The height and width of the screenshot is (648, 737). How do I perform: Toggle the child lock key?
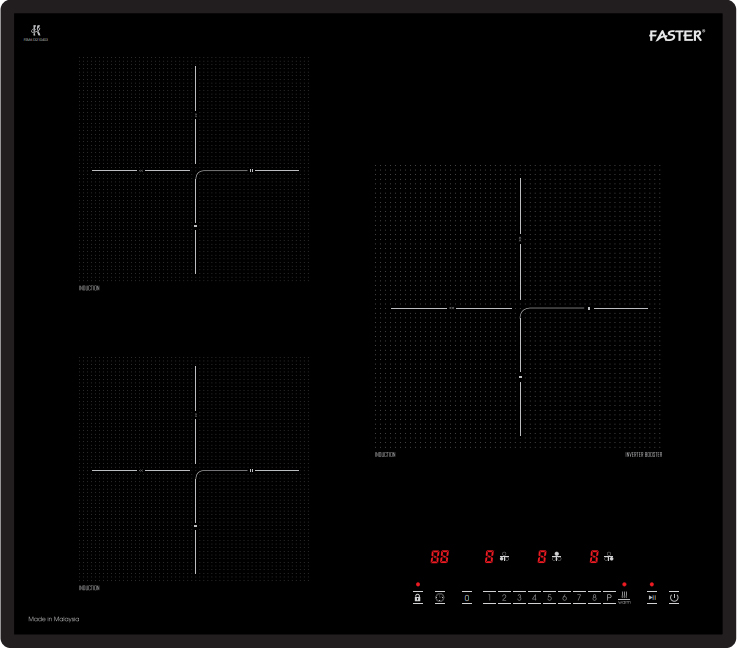pyautogui.click(x=417, y=598)
